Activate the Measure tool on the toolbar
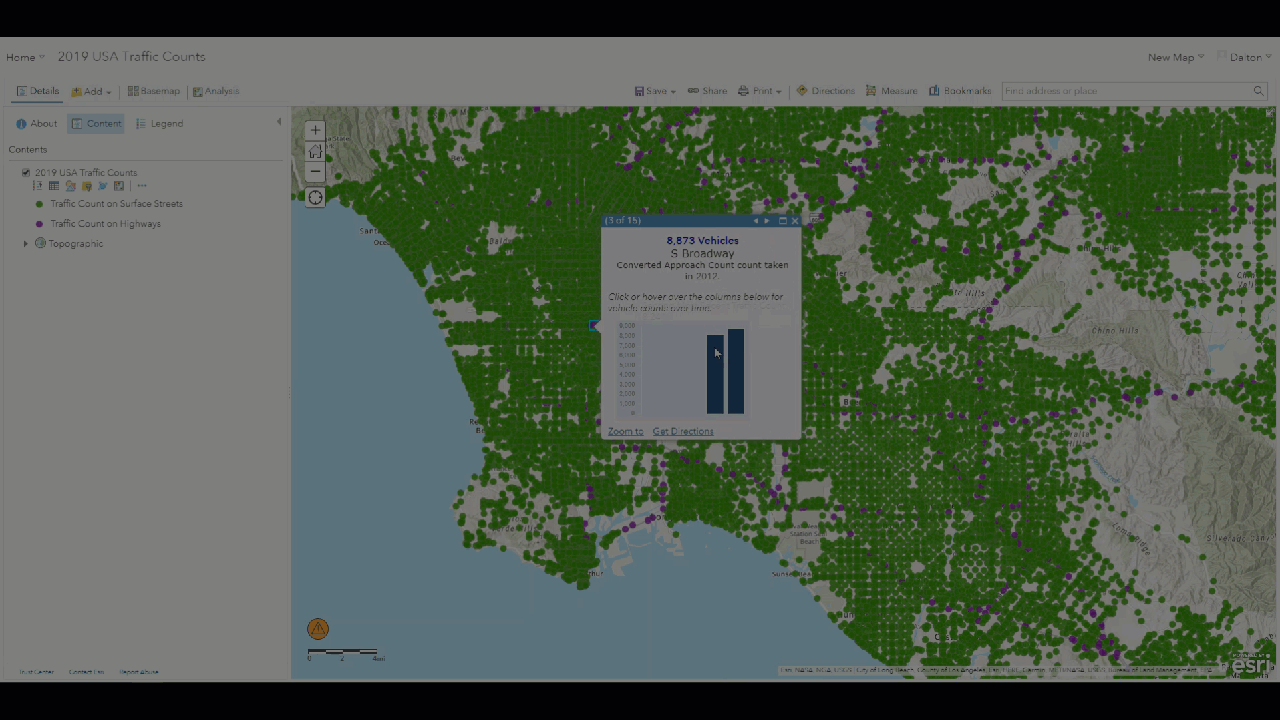Image resolution: width=1280 pixels, height=720 pixels. click(x=893, y=91)
